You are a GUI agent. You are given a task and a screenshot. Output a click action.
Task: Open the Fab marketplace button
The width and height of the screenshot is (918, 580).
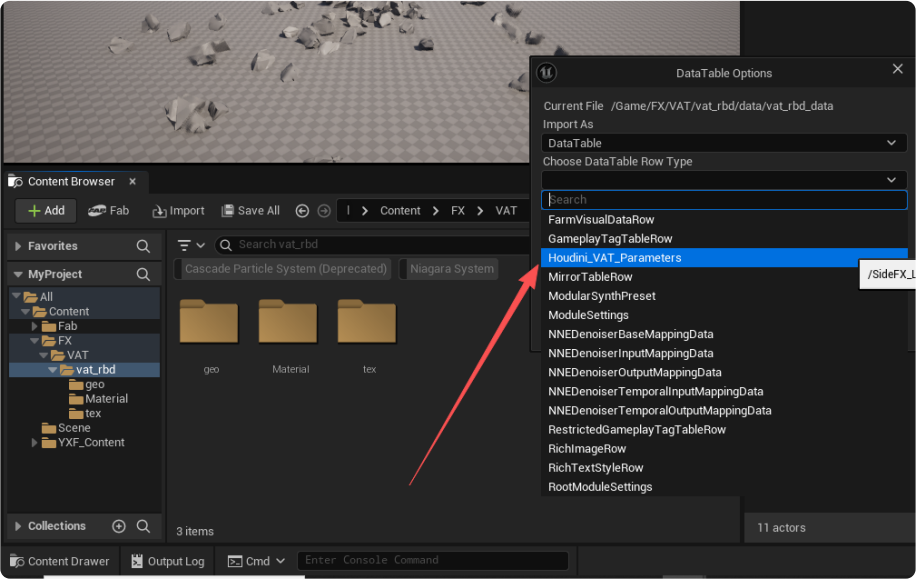point(109,211)
